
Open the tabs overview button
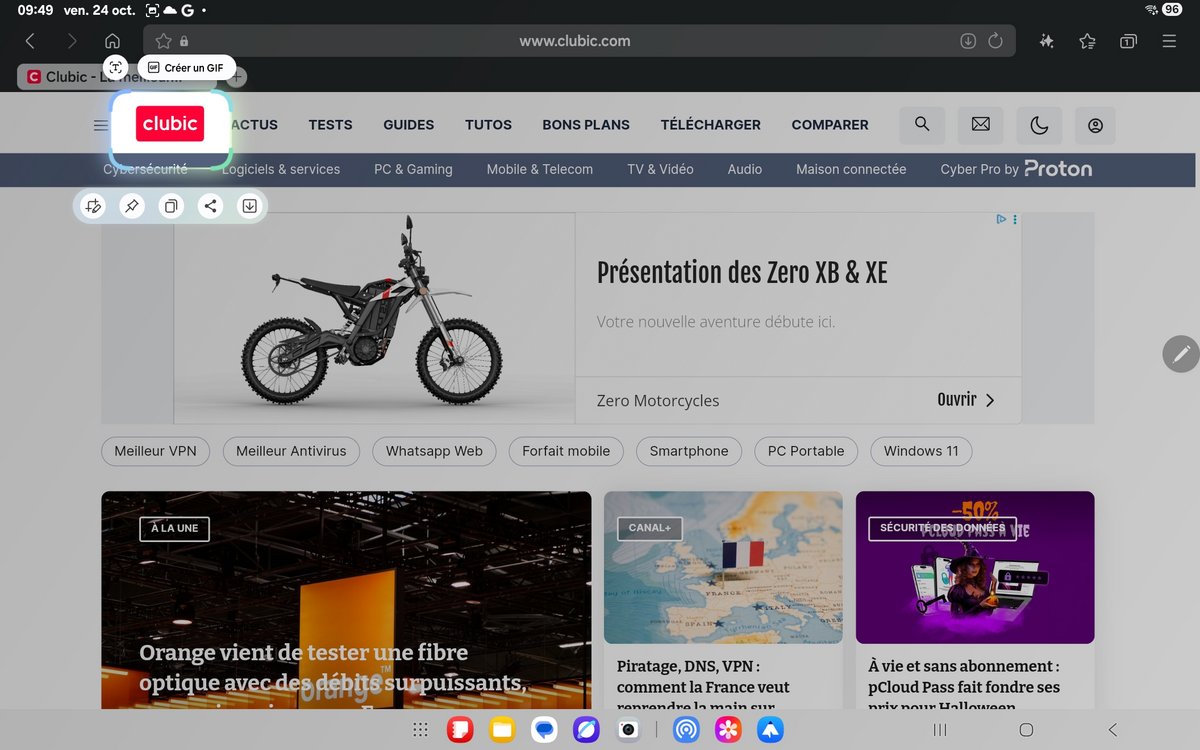click(x=1128, y=41)
